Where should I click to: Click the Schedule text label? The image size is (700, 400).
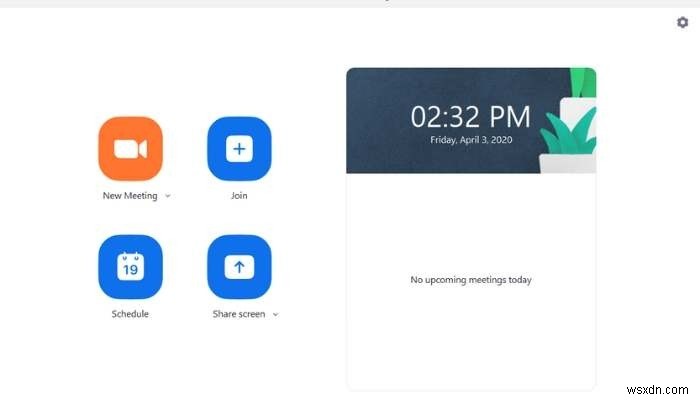tap(130, 314)
